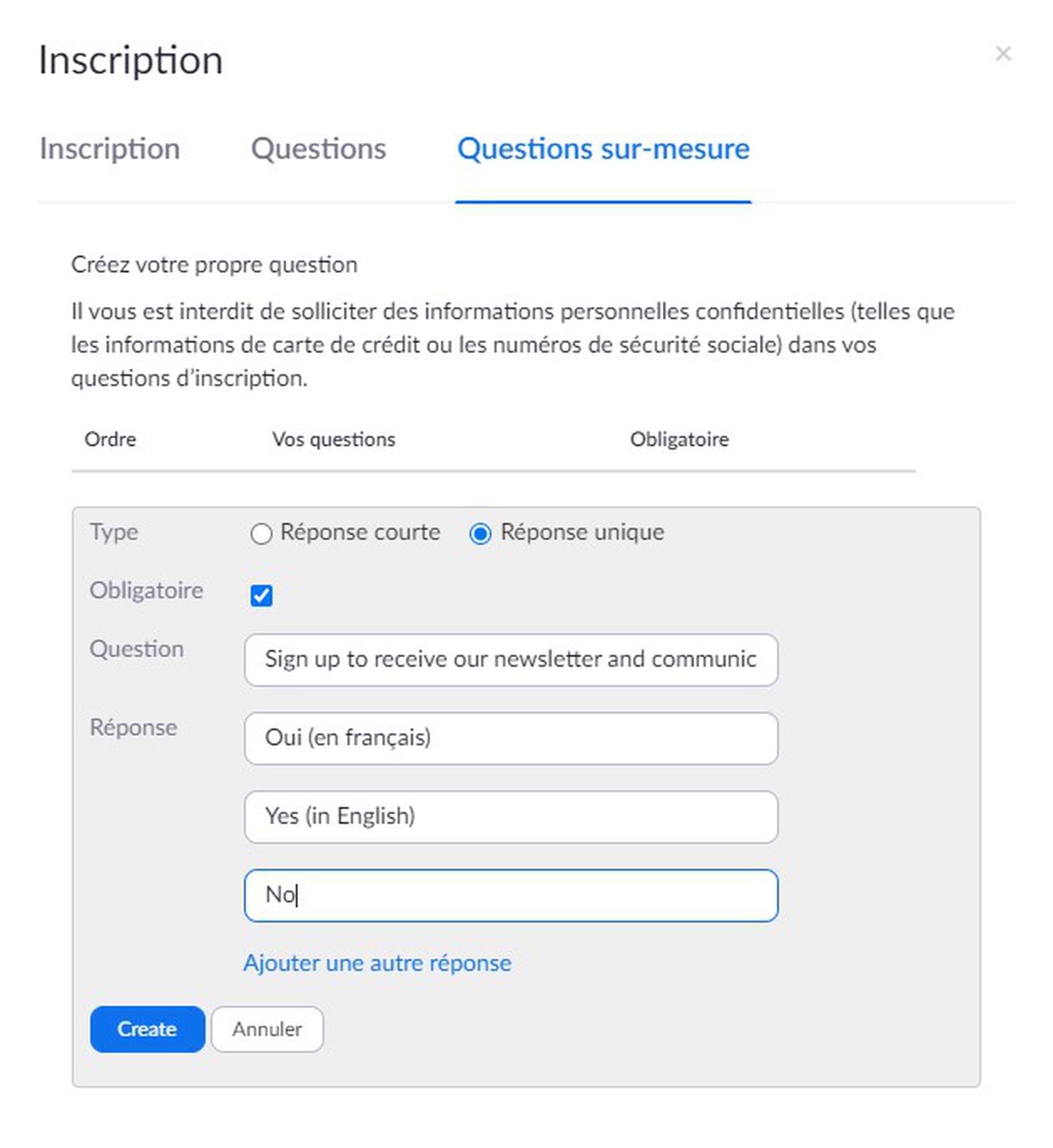Click the large Inscription dialog title
The image size is (1053, 1148).
[x=131, y=60]
